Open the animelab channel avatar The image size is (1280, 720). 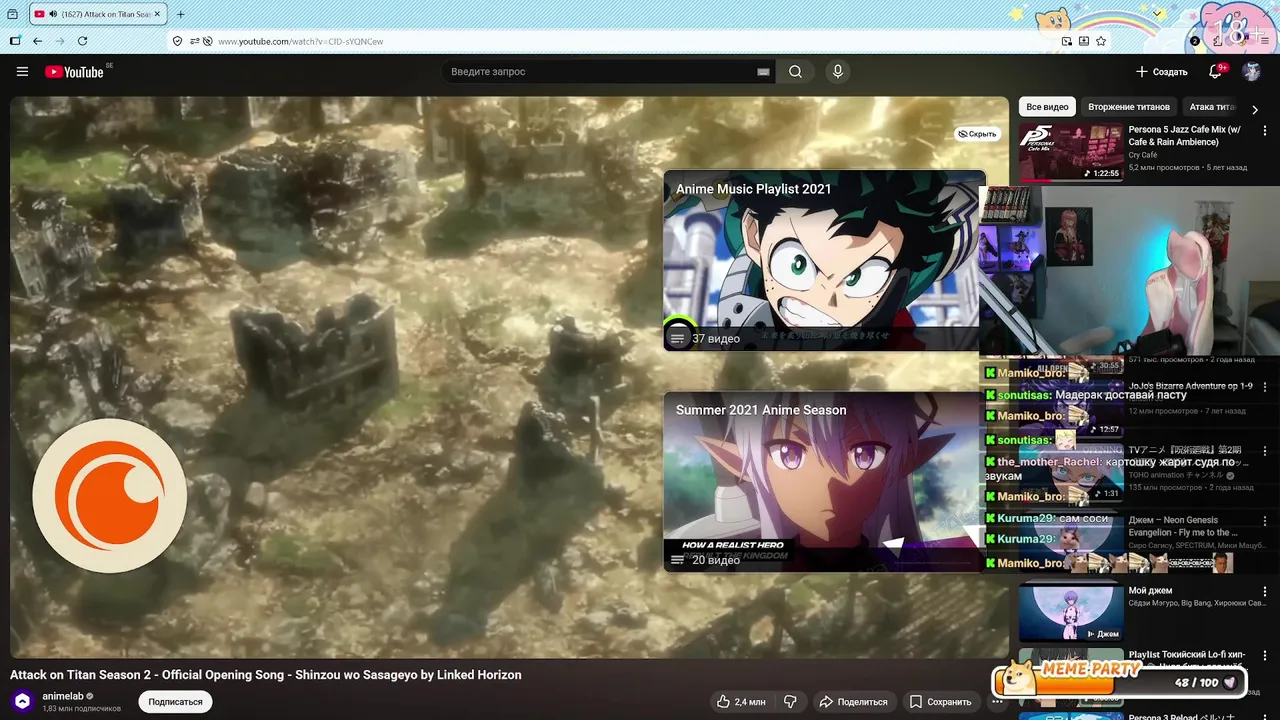(x=23, y=702)
